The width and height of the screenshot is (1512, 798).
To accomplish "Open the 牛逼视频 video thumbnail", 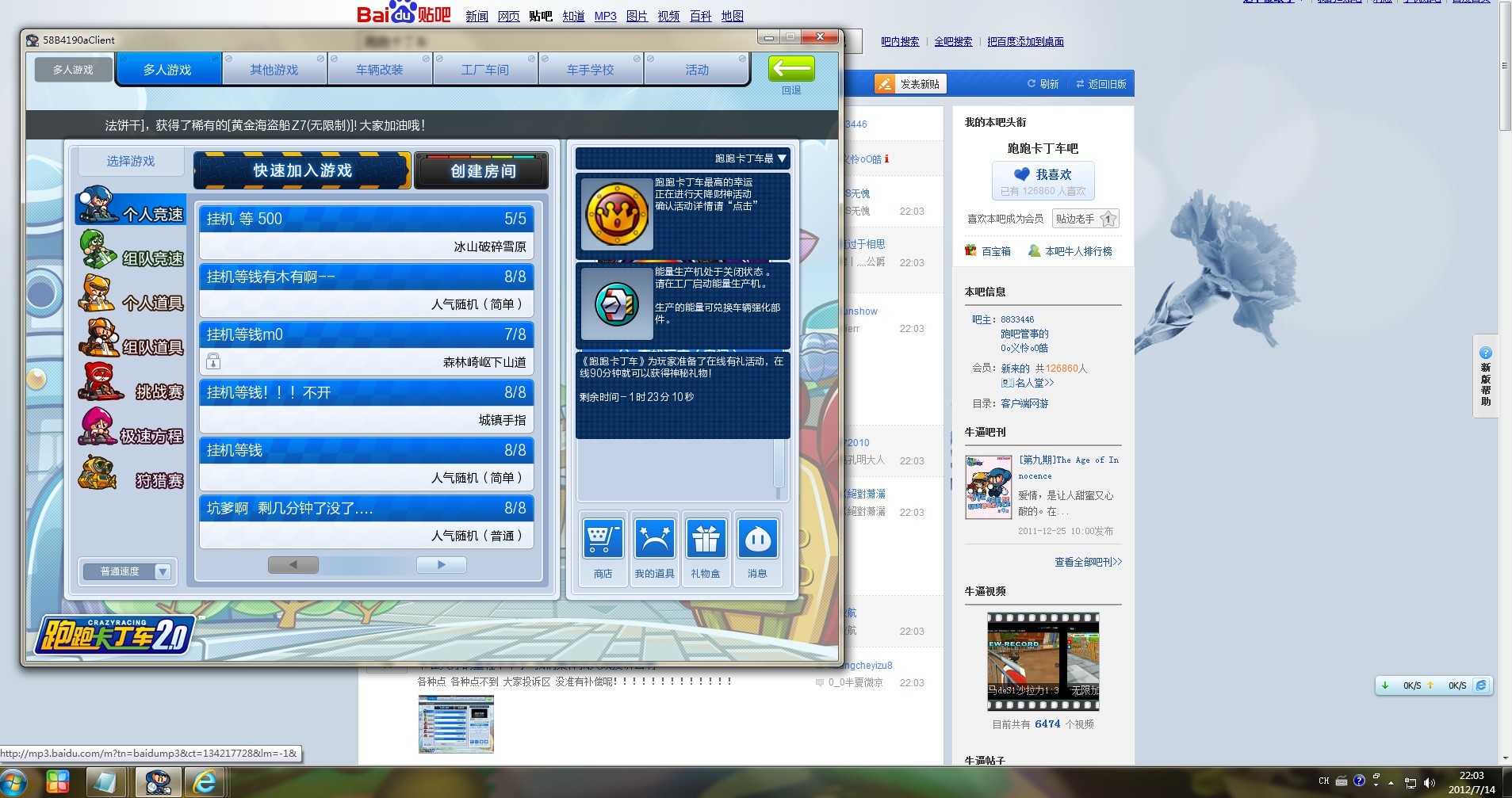I will tap(1043, 662).
